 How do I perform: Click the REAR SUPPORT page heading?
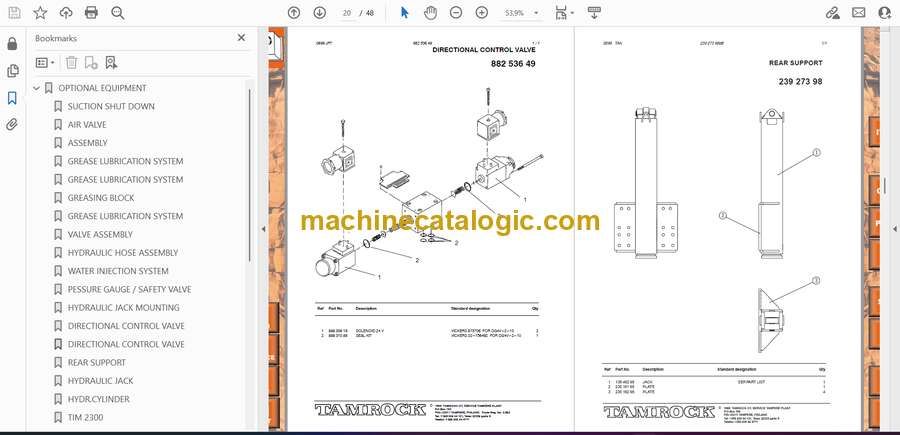click(x=796, y=63)
